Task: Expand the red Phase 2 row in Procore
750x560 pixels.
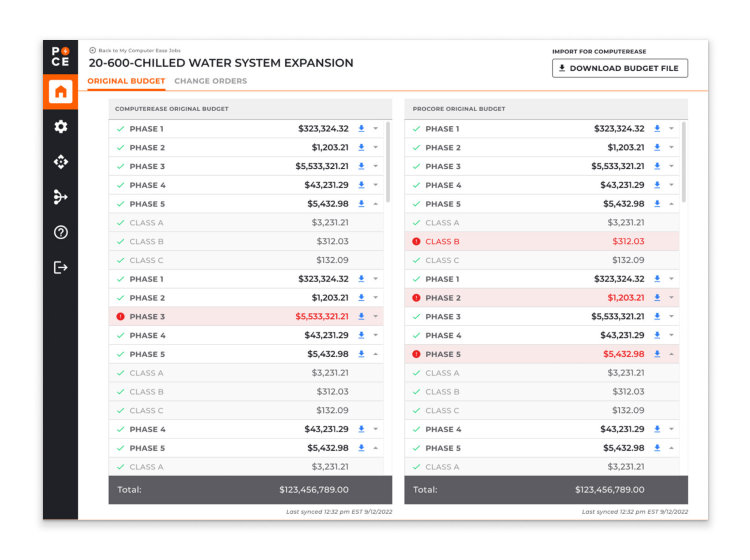Action: [x=671, y=297]
